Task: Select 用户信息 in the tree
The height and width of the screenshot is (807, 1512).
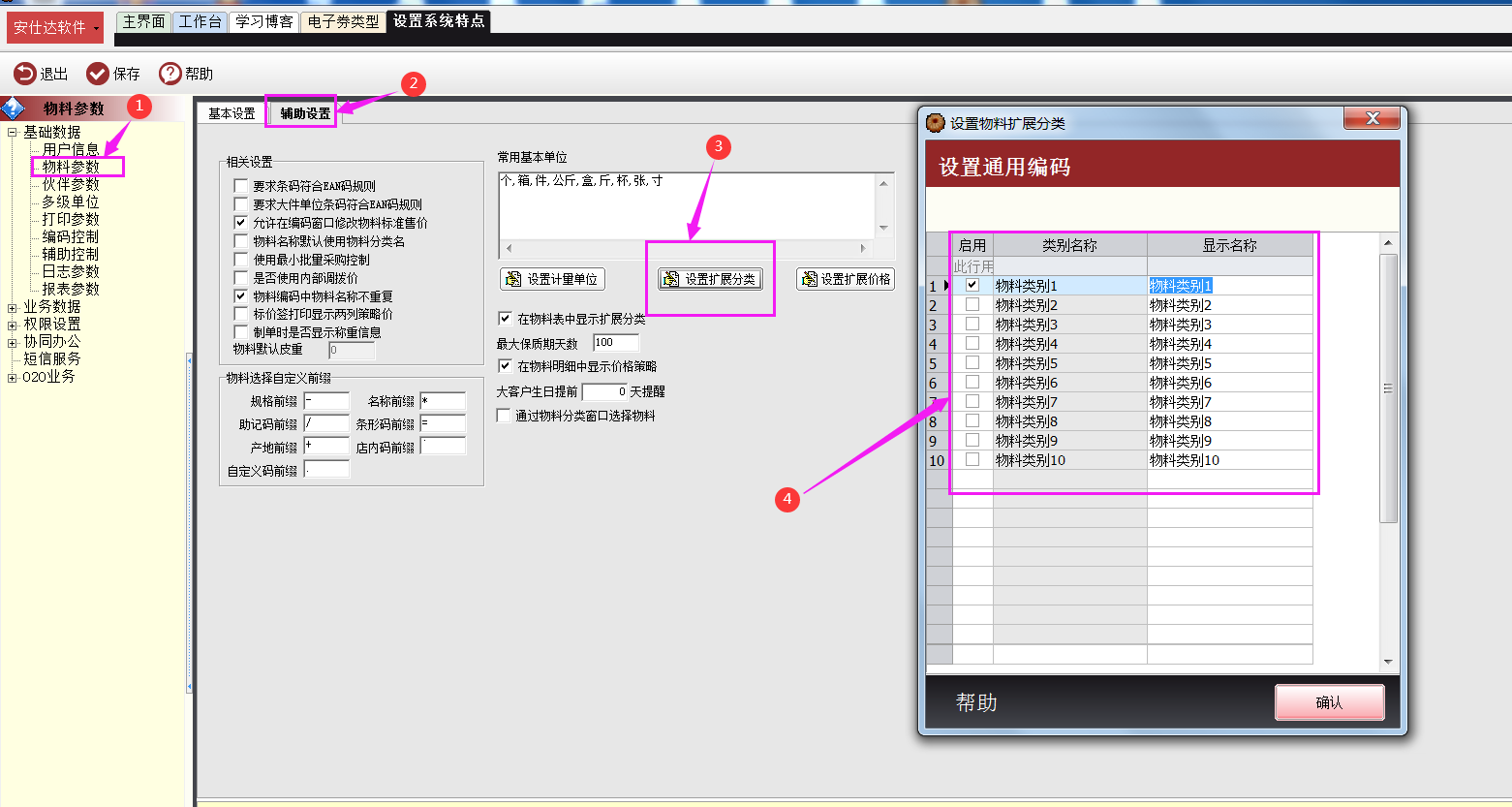Action: (71, 149)
